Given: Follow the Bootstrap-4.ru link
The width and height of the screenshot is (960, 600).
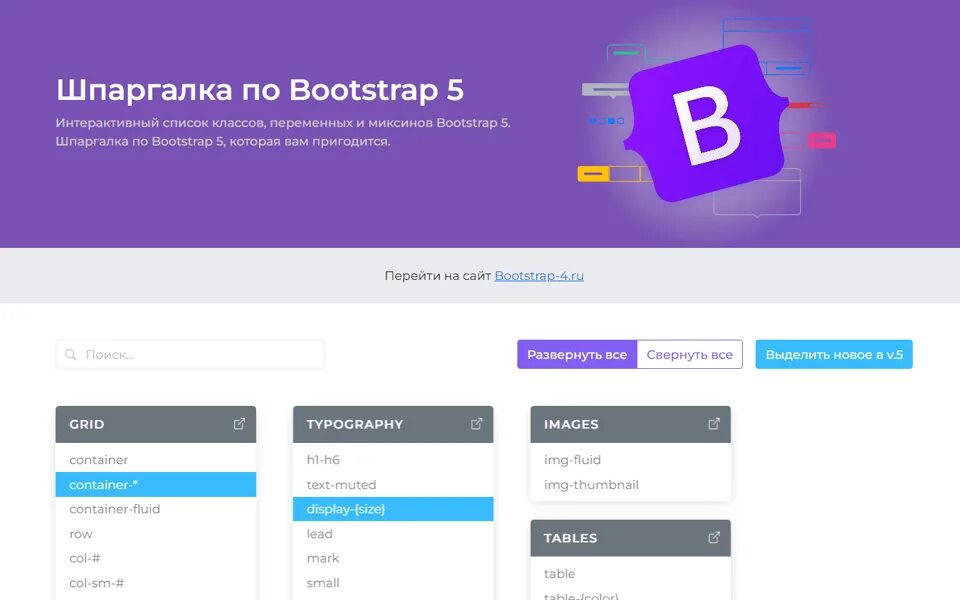Looking at the screenshot, I should click(x=539, y=276).
